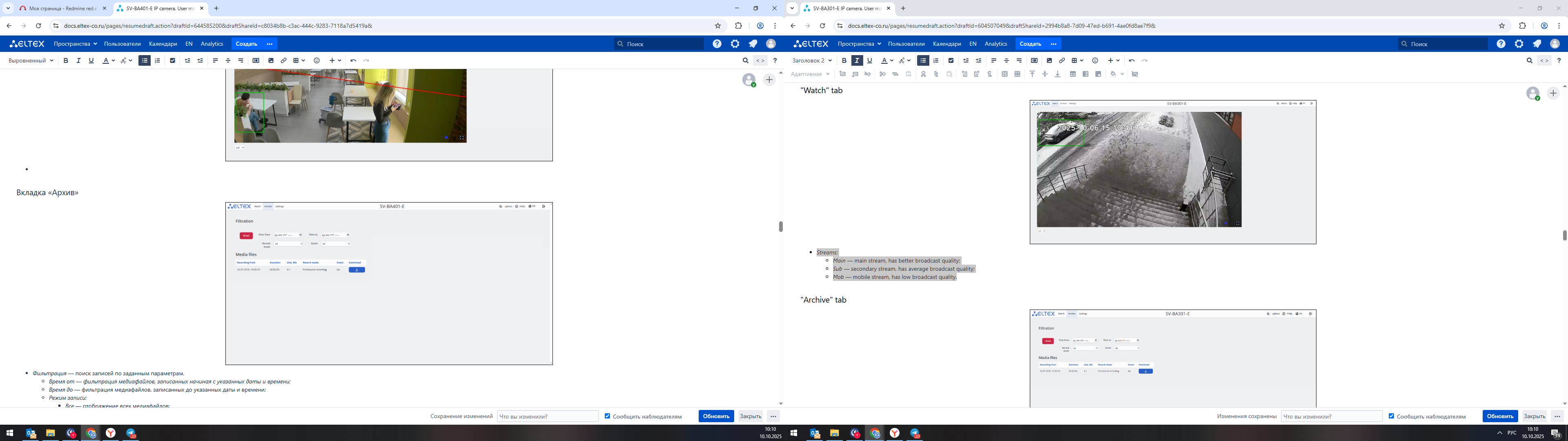
Task: Toggle italic formatting in SV-BA301-E editor
Action: coord(856,60)
